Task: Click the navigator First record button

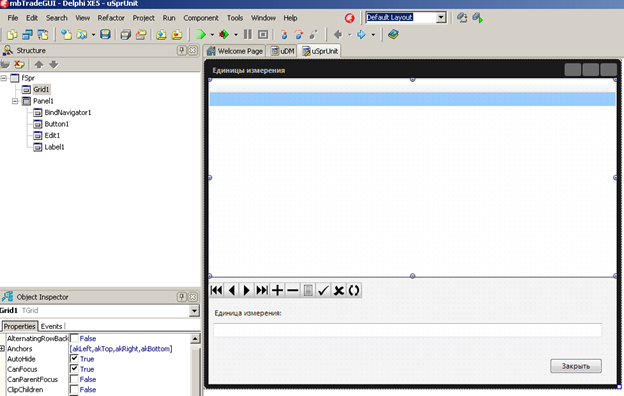Action: (216, 290)
